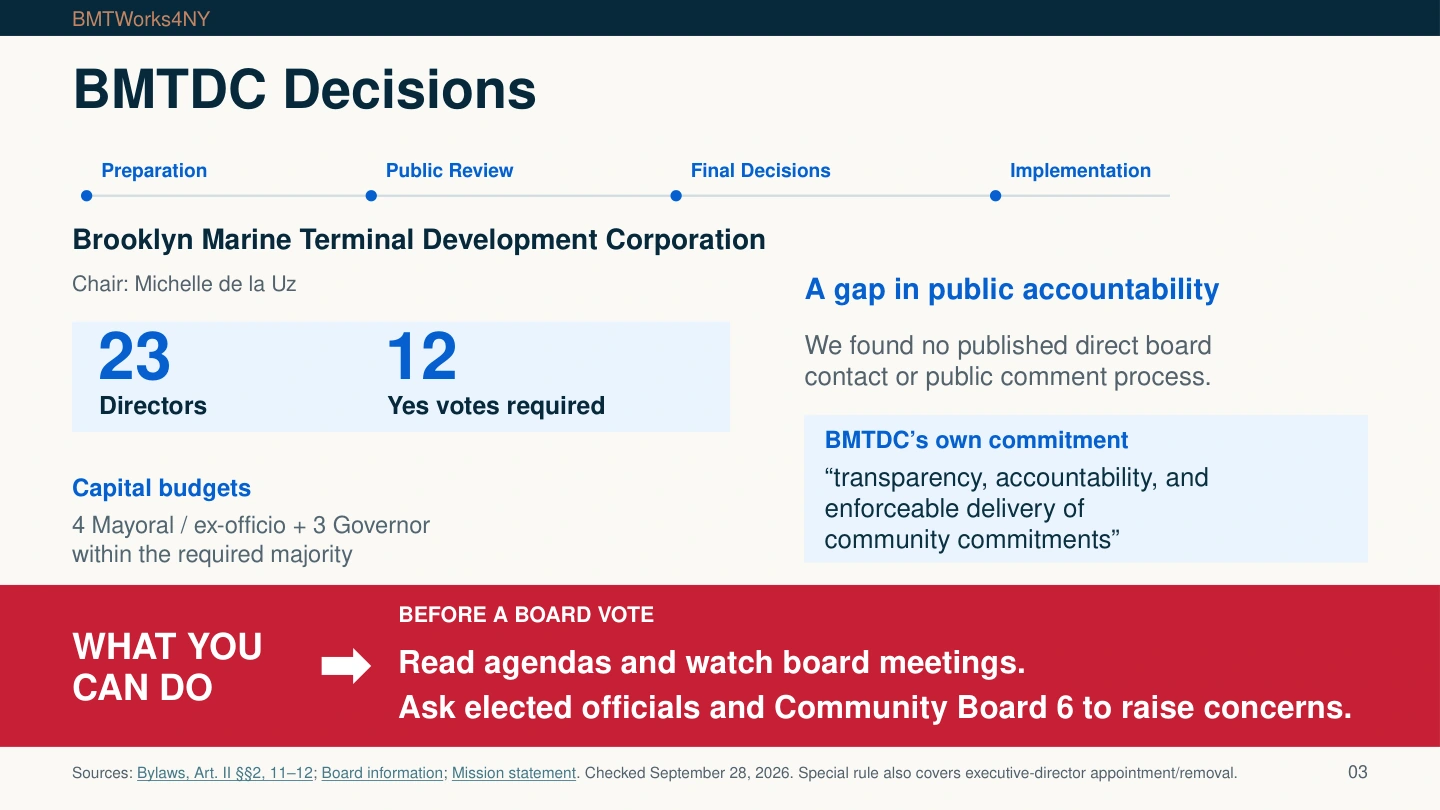Open the Mission statement link
The height and width of the screenshot is (810, 1440).
pos(514,773)
